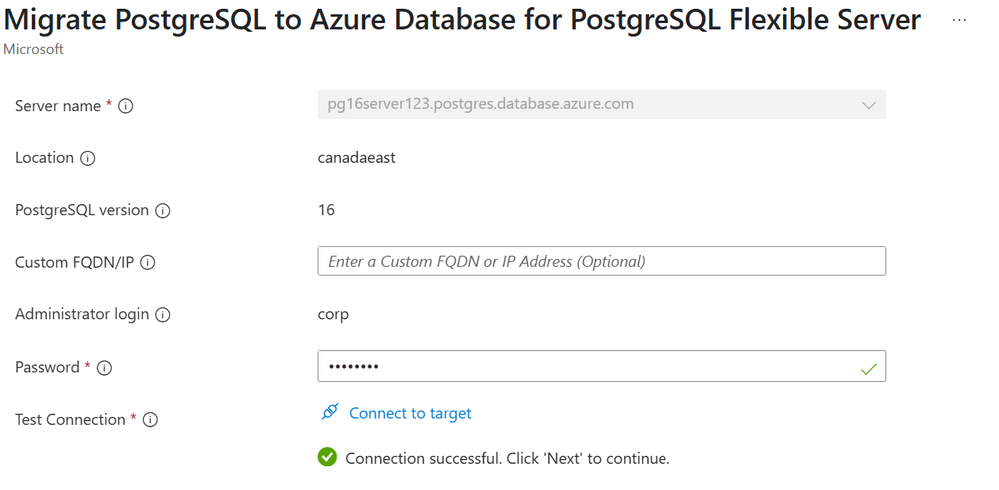Click the Location info icon
This screenshot has height=490, width=999.
coord(88,158)
